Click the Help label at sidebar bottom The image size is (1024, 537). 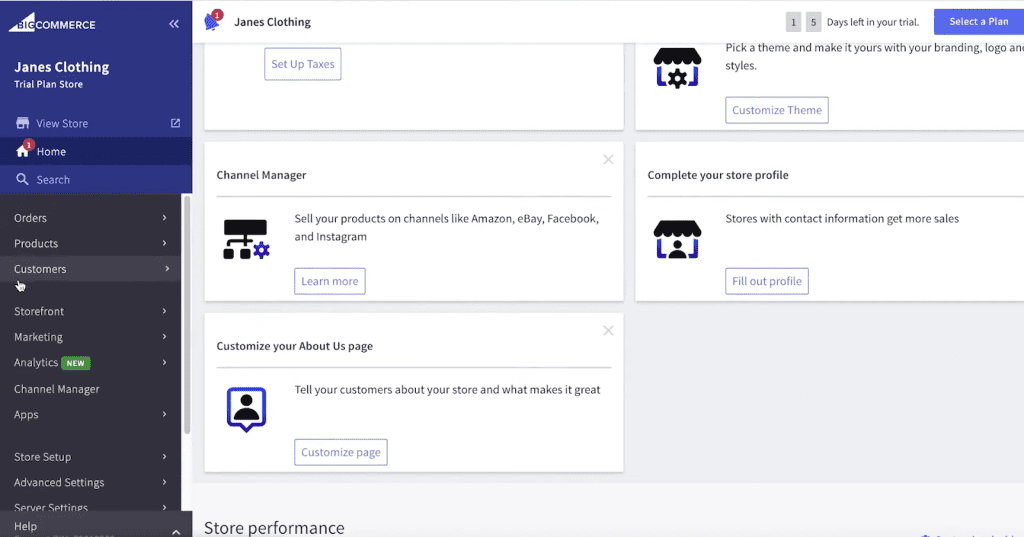point(25,526)
